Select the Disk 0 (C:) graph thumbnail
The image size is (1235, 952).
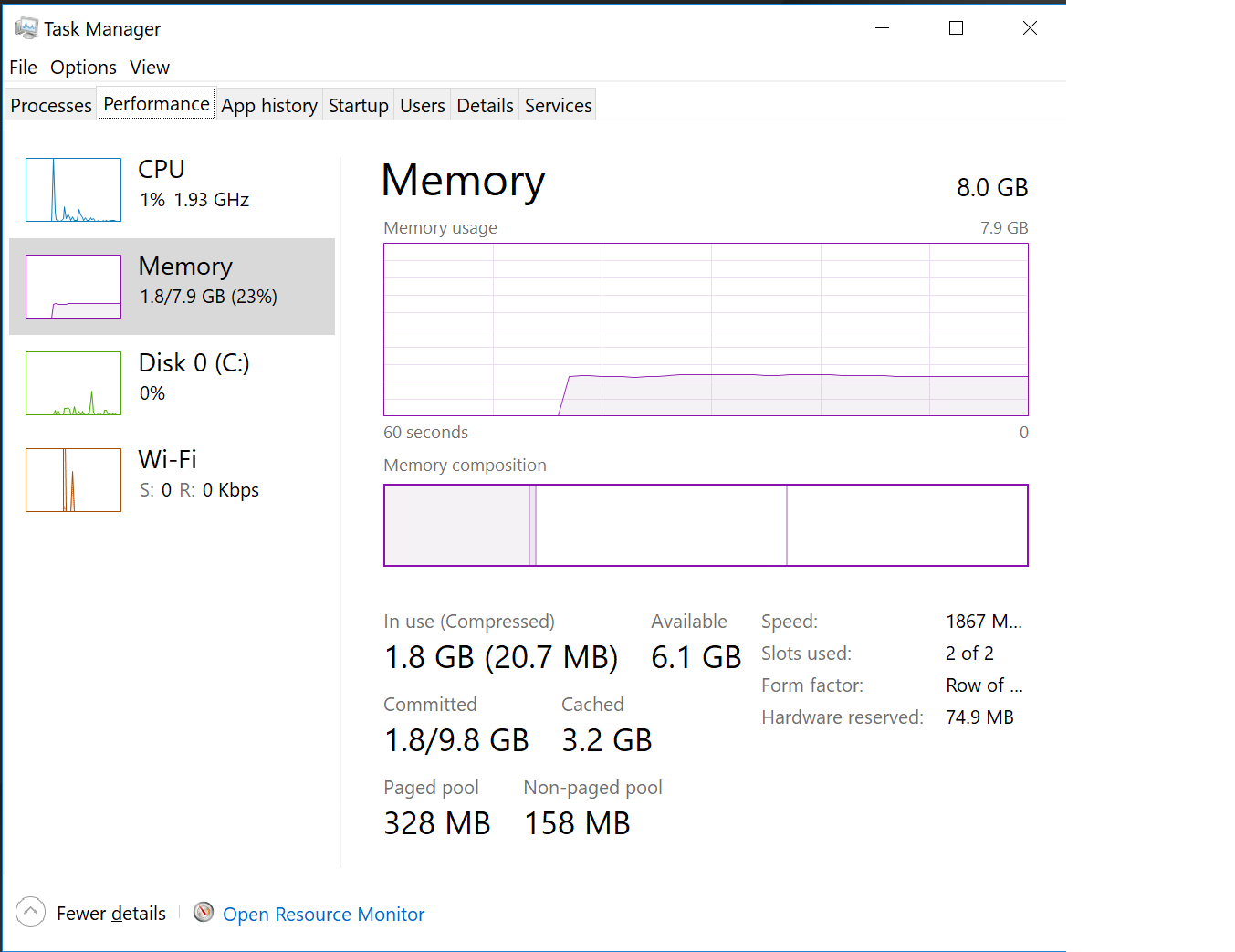[x=73, y=383]
